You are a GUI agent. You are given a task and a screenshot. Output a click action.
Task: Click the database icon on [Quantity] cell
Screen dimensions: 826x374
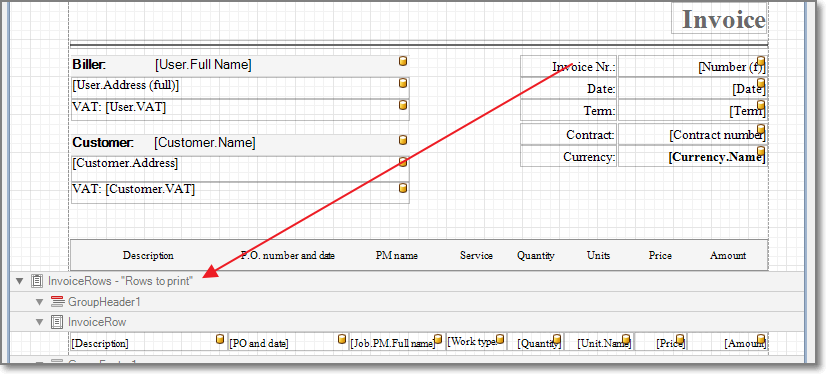point(556,339)
